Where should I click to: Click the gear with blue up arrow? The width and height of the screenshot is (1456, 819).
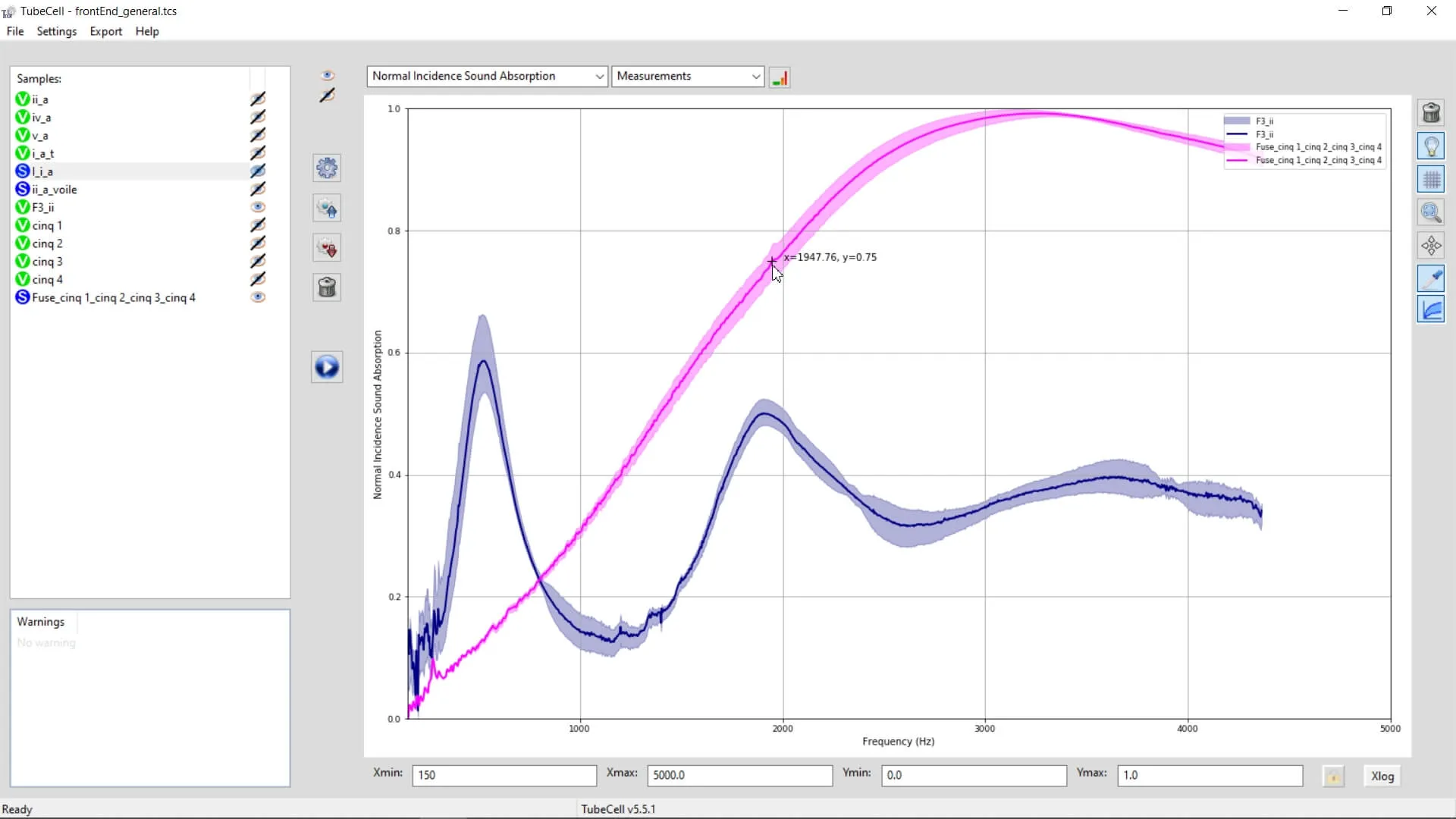coord(327,208)
